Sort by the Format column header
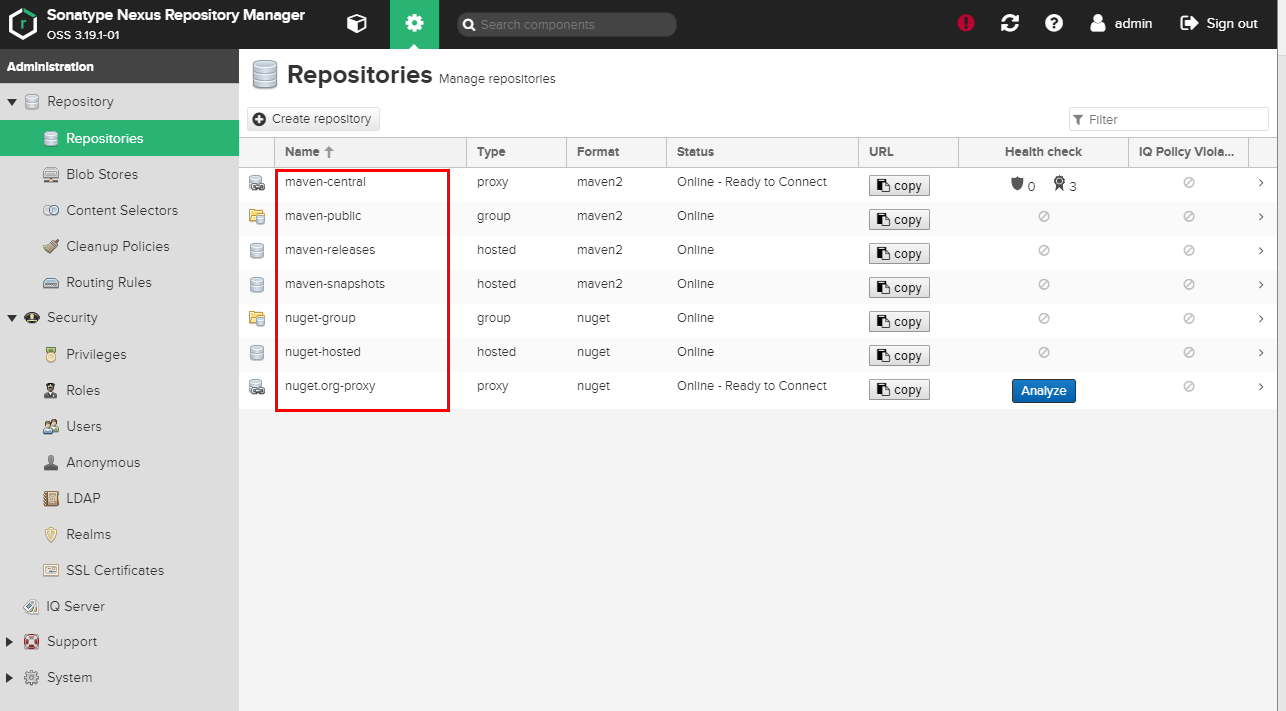The height and width of the screenshot is (711, 1286). [x=616, y=152]
